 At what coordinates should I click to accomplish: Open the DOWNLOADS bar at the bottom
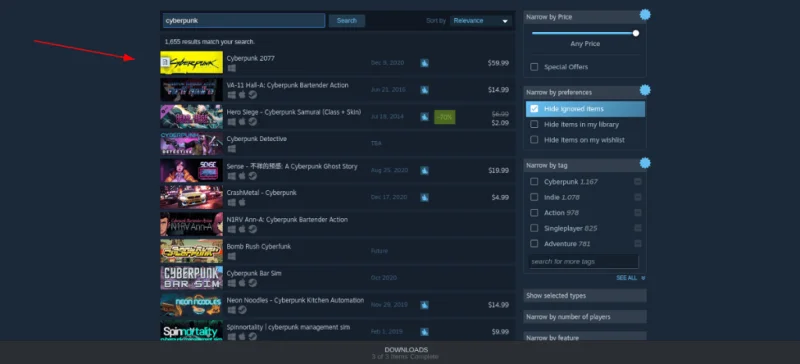click(x=400, y=353)
